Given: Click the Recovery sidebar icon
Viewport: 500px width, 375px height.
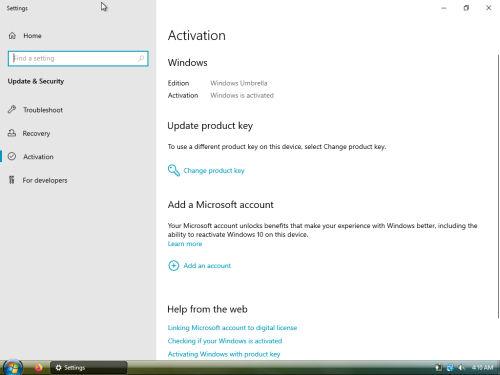Looking at the screenshot, I should coord(12,133).
